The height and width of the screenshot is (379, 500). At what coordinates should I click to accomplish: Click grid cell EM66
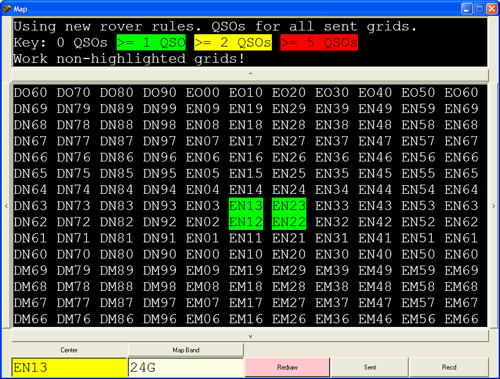(461, 319)
